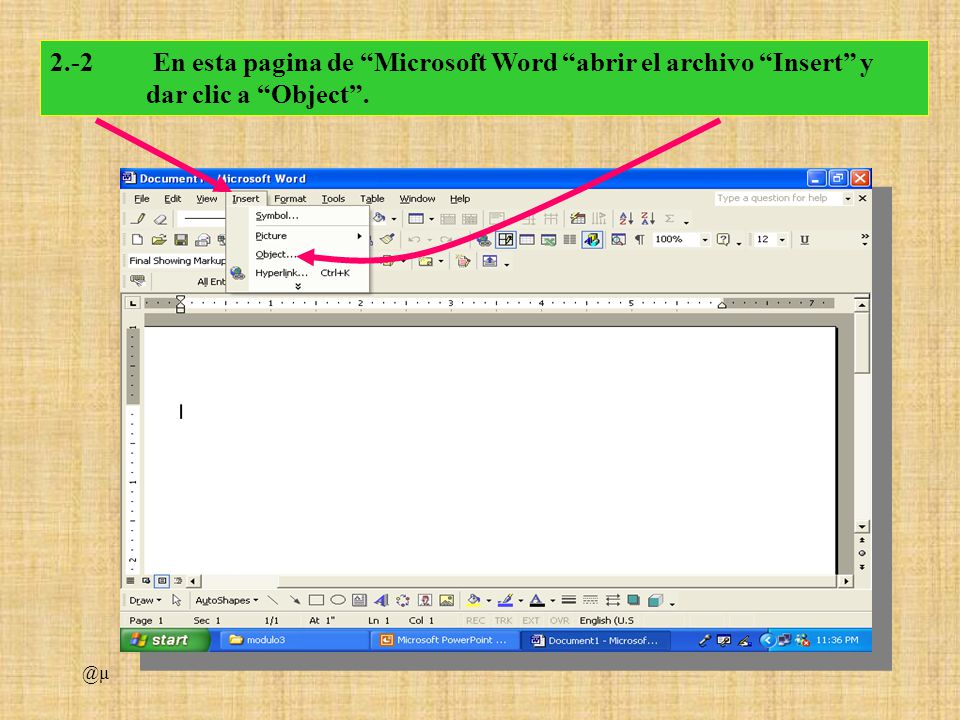Image resolution: width=960 pixels, height=720 pixels.
Task: Toggle Underline formatting
Action: [x=804, y=239]
